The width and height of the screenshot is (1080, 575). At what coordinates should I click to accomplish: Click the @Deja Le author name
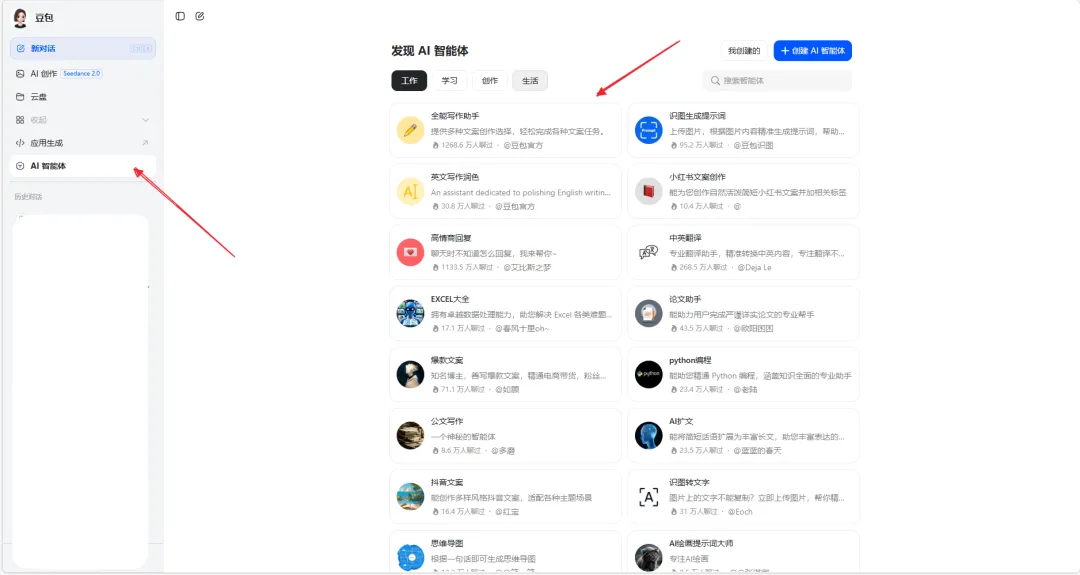coord(754,267)
